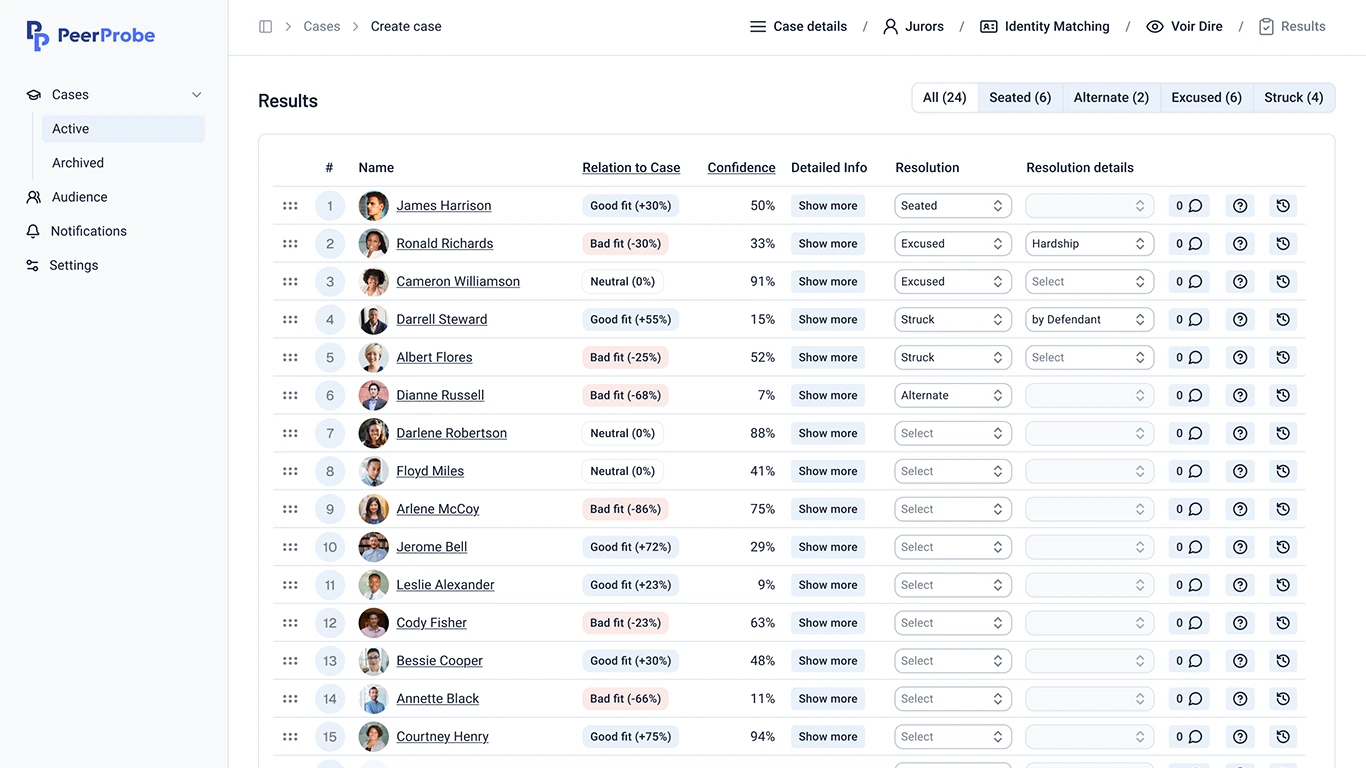The width and height of the screenshot is (1366, 768).
Task: Click the PeerProbe logo
Action: pos(91,36)
